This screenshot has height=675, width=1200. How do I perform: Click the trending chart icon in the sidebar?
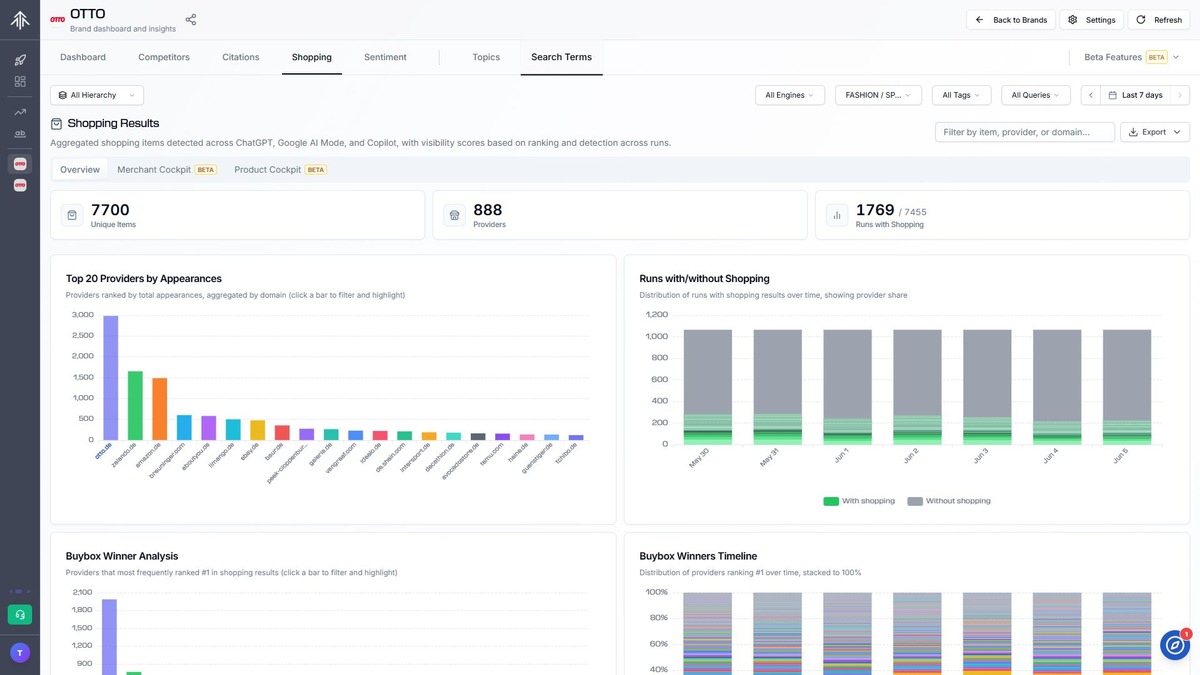[x=20, y=112]
